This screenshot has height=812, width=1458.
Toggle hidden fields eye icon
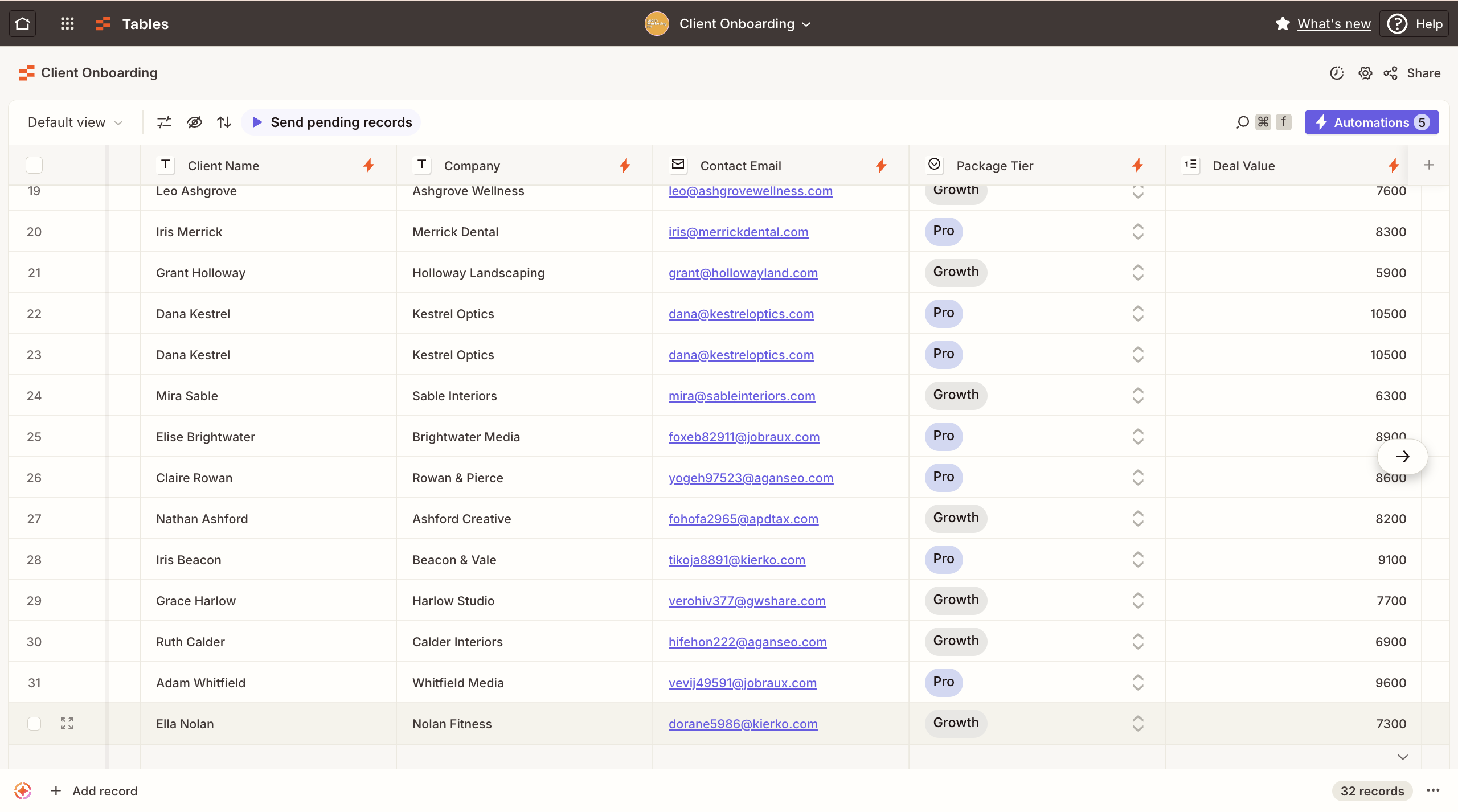[x=195, y=122]
